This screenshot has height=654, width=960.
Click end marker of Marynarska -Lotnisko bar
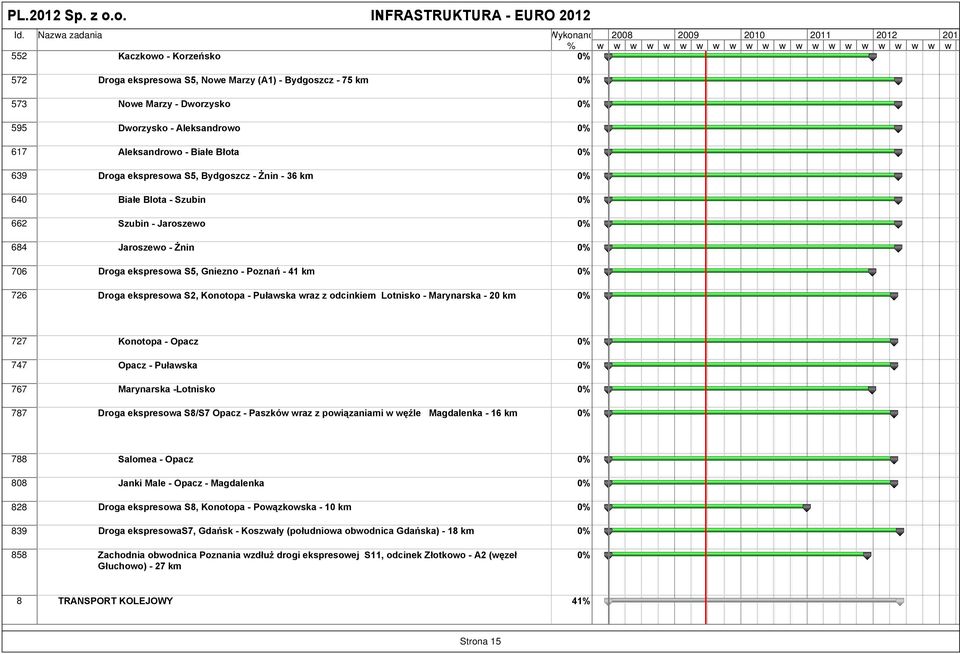[872, 389]
